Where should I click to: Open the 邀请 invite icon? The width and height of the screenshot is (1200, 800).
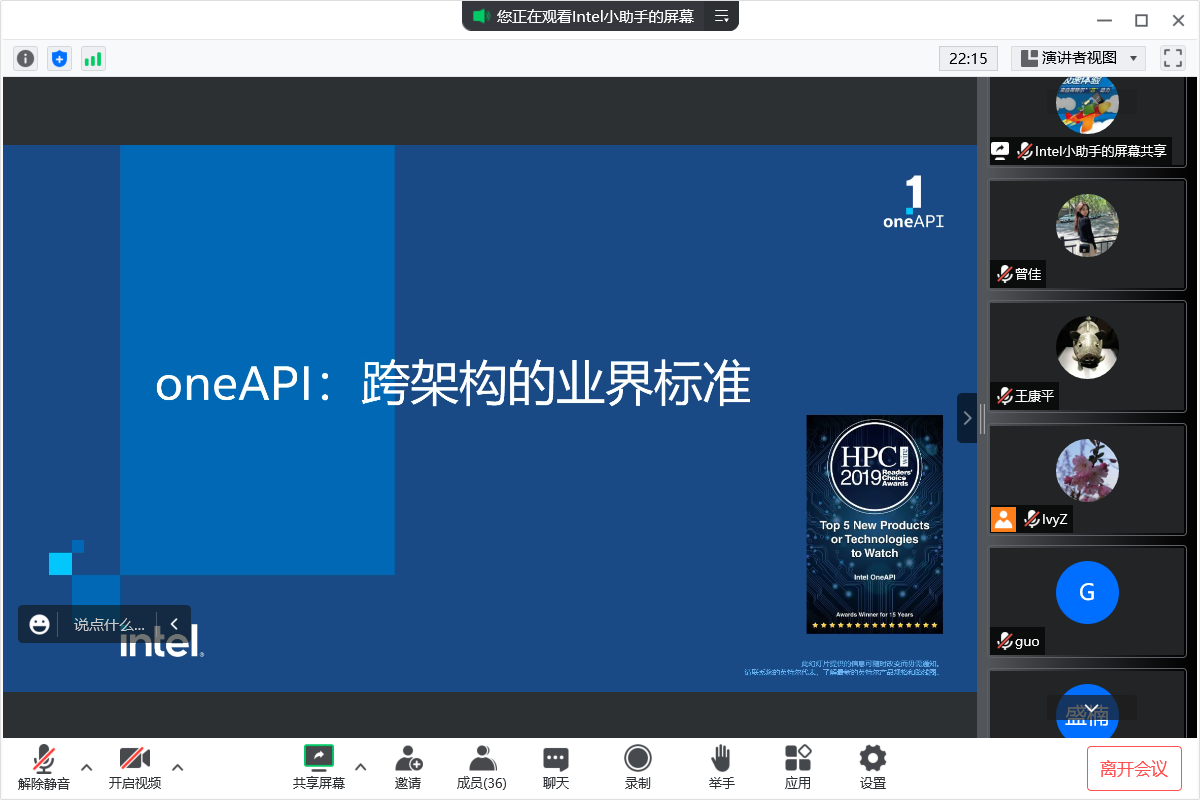pos(407,766)
